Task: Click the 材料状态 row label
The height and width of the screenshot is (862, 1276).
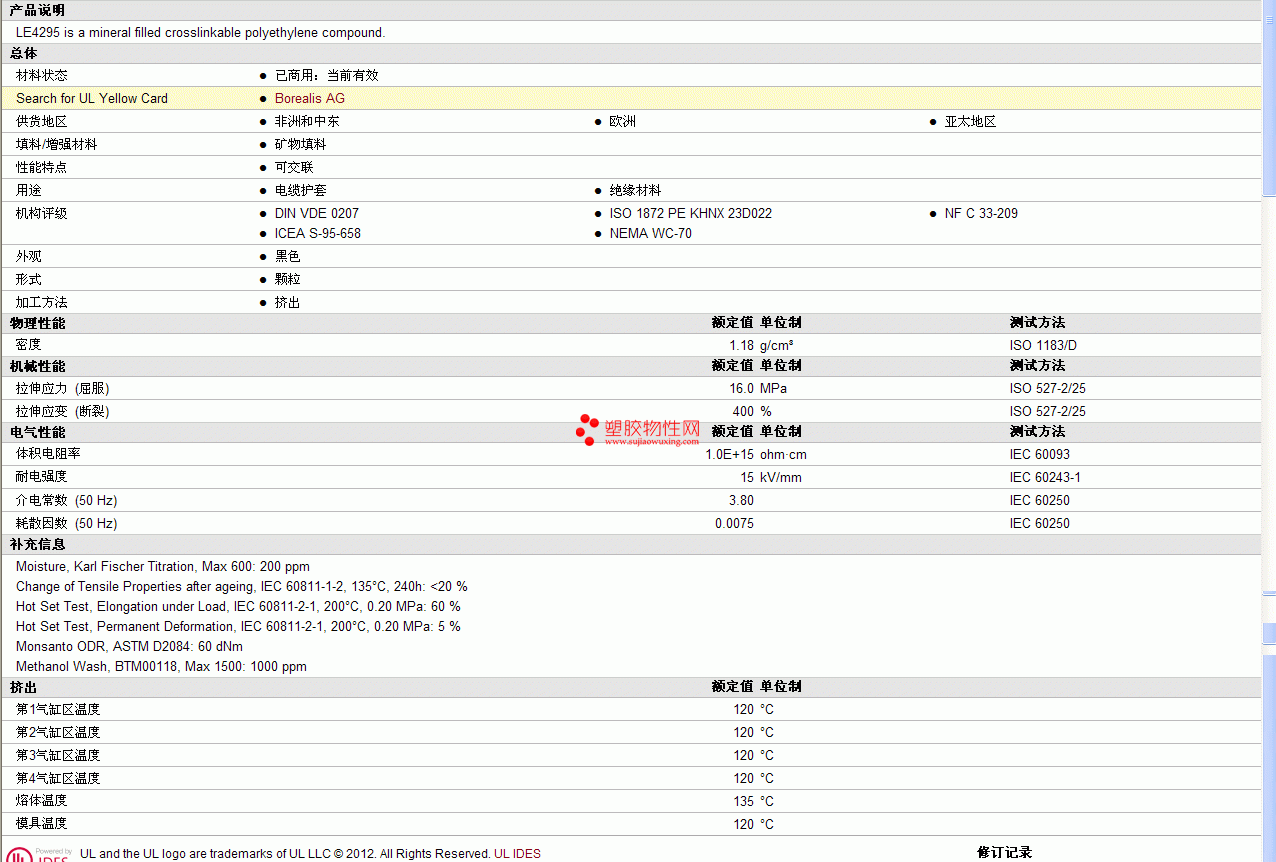Action: pos(42,75)
